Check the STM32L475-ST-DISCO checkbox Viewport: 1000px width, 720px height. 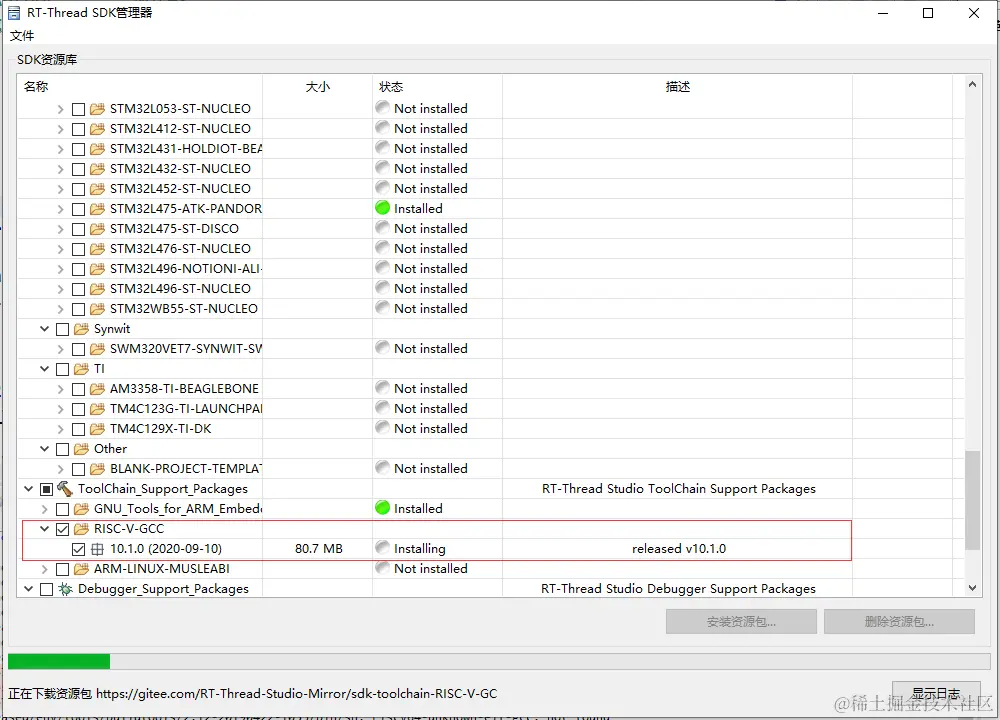[x=78, y=229]
